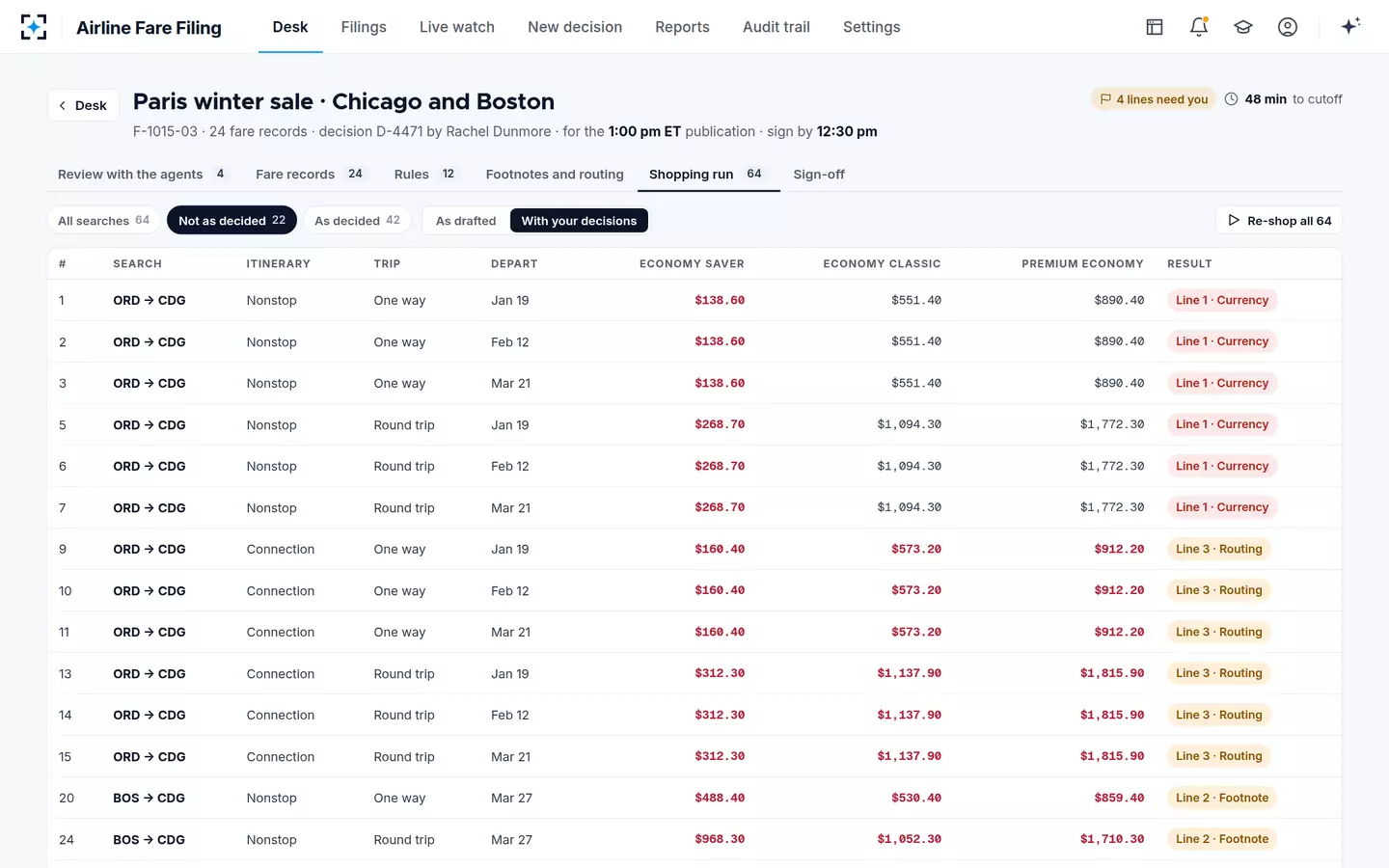Viewport: 1389px width, 868px height.
Task: Open Audit trail in navigation
Action: (776, 27)
